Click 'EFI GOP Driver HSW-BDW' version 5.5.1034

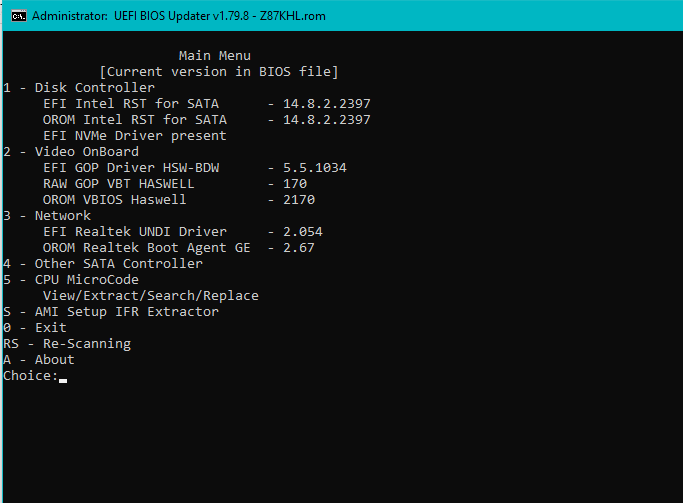point(314,168)
